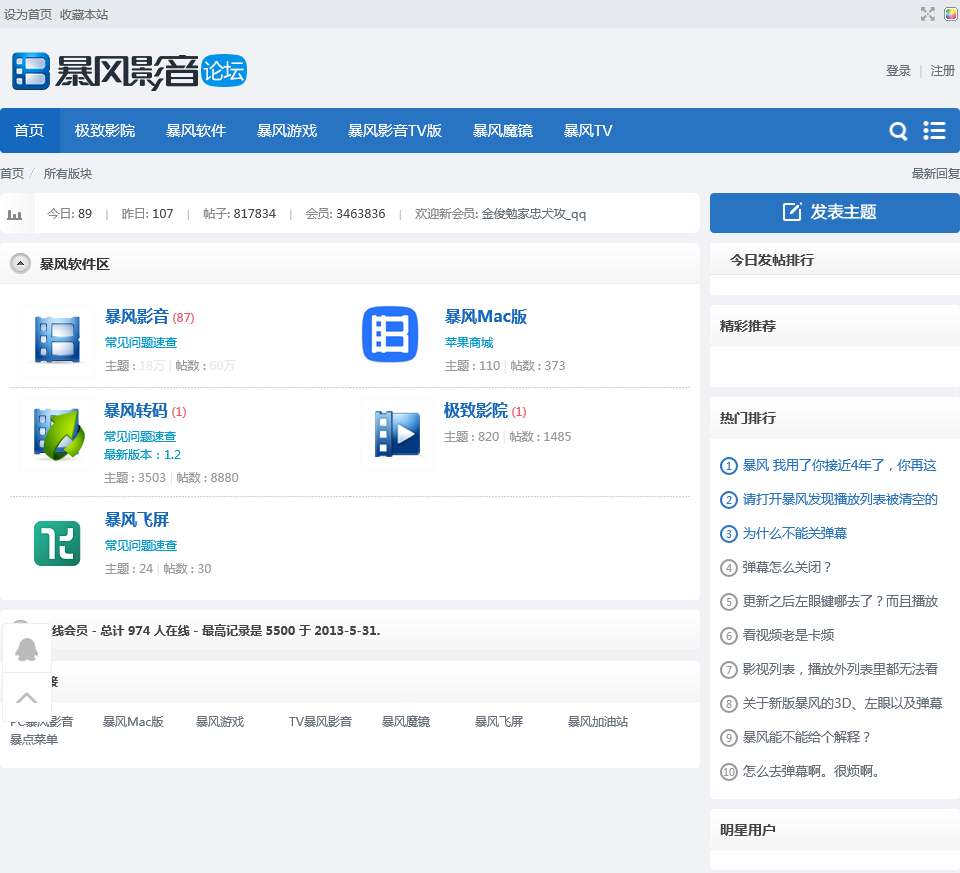
Task: Click the 暴风Mac版 blue film icon
Action: tap(390, 335)
